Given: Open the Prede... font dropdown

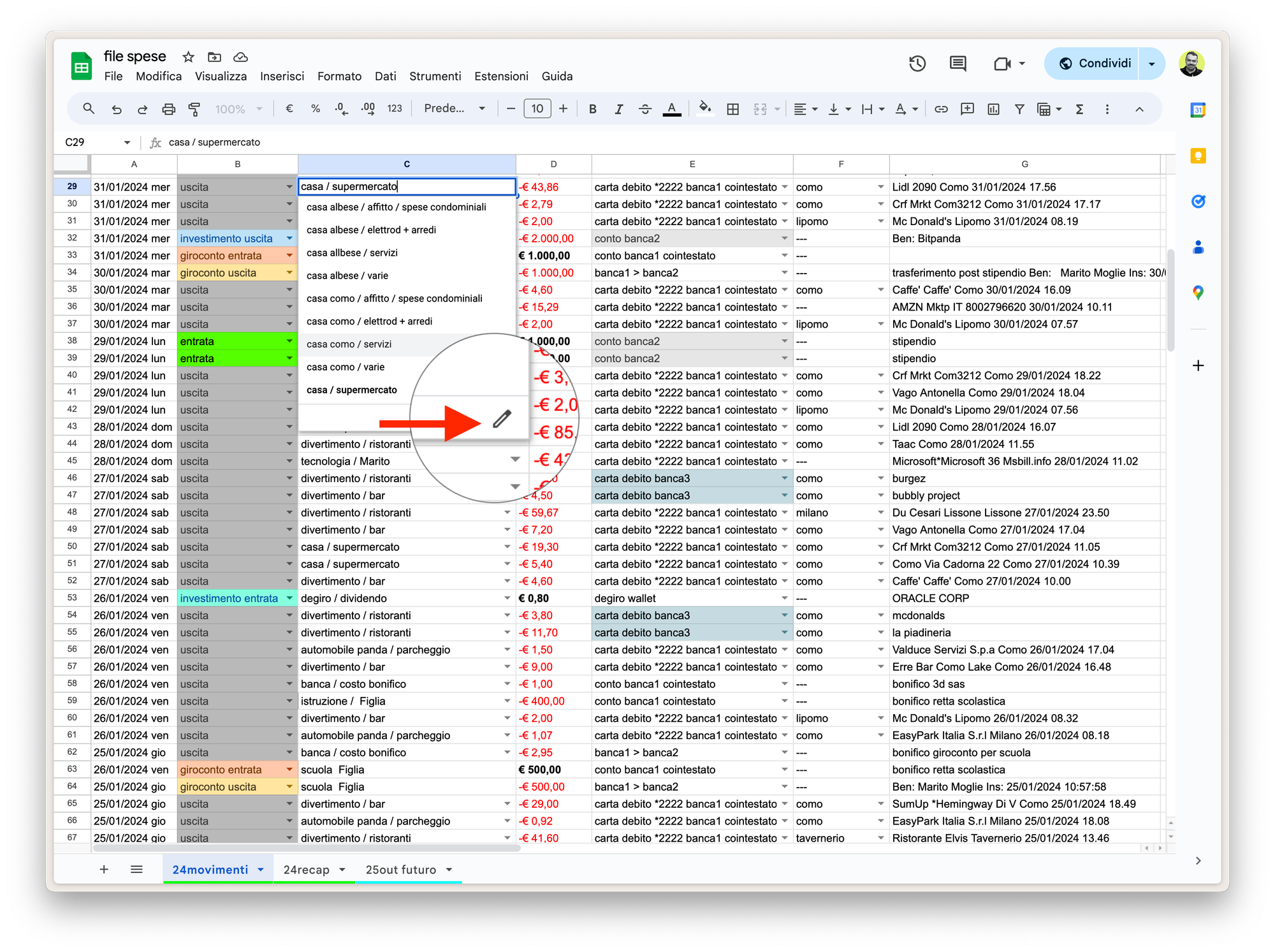Looking at the screenshot, I should pos(454,108).
